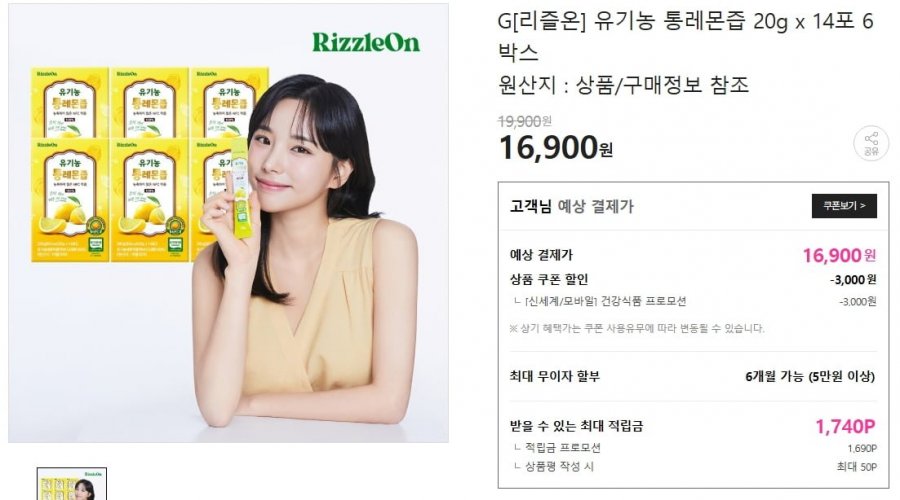Click 6개월 가능 (5만원 이상) installment info
Image resolution: width=900 pixels, height=500 pixels.
coord(810,377)
